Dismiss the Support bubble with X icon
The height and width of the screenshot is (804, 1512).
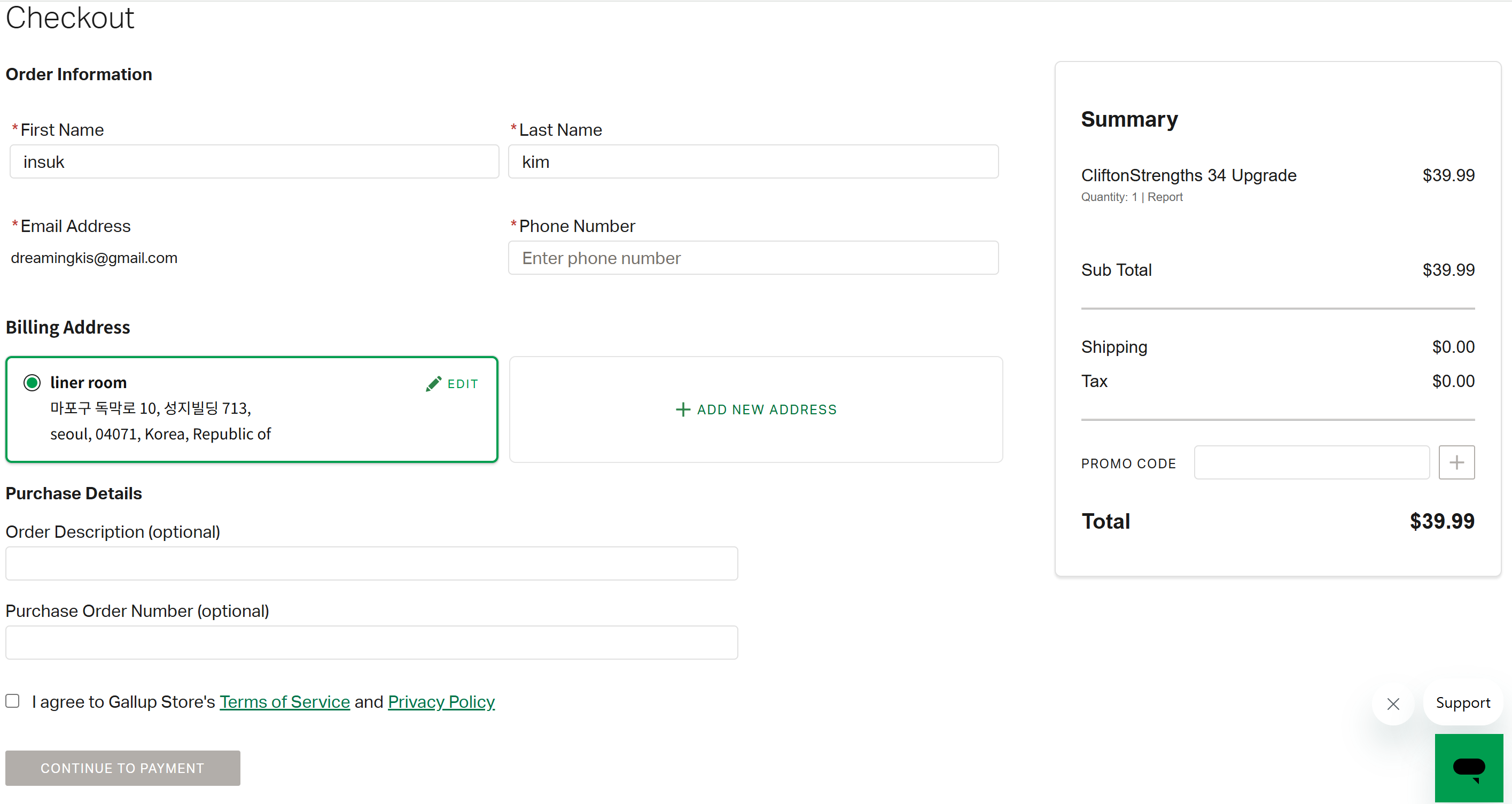1393,703
